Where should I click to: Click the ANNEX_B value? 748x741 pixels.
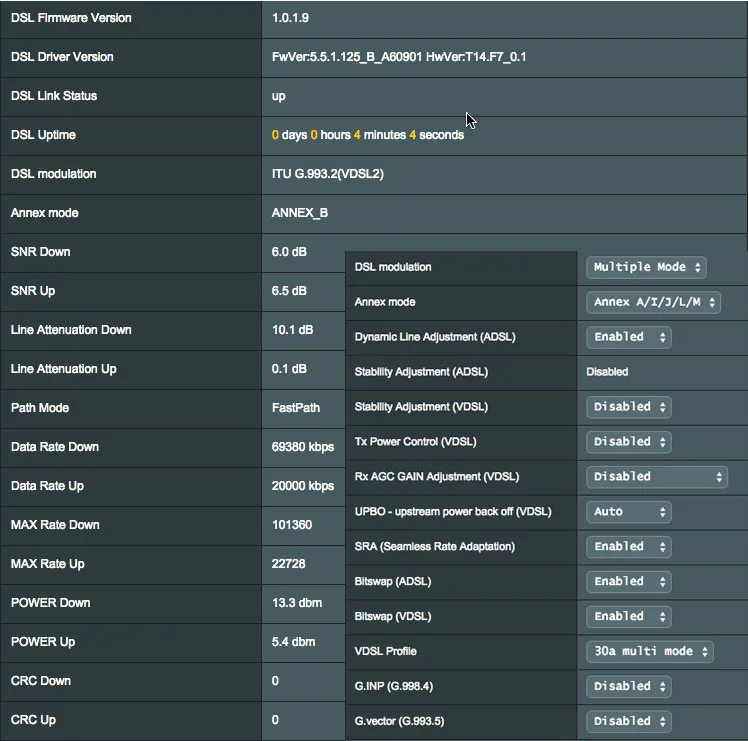[300, 213]
